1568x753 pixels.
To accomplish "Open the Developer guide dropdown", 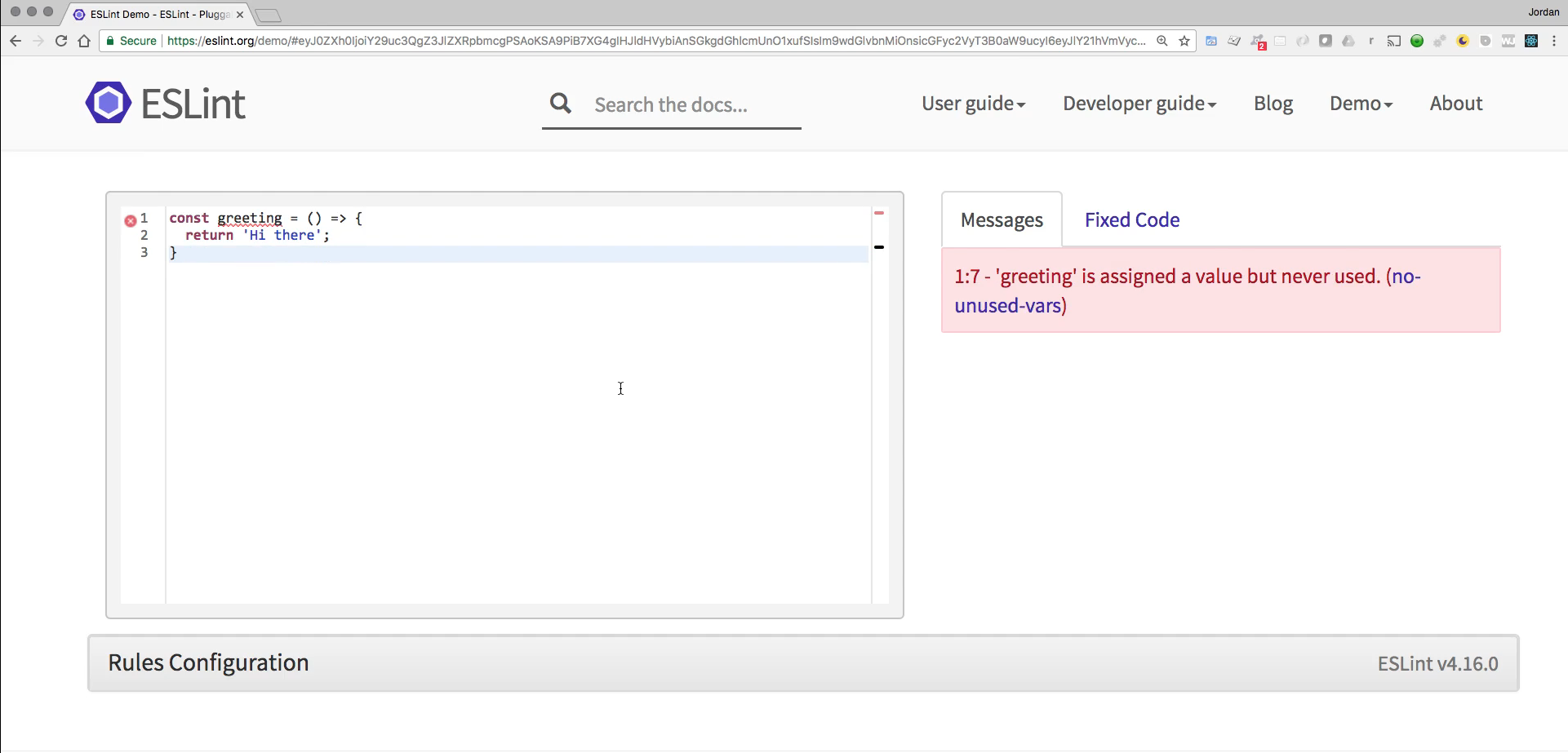I will 1139,104.
